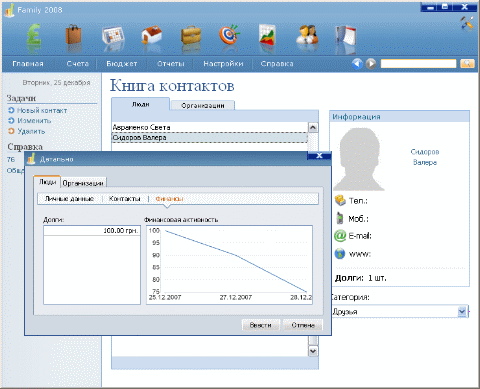
Task: Go back with the blue arrow button
Action: coord(357,63)
